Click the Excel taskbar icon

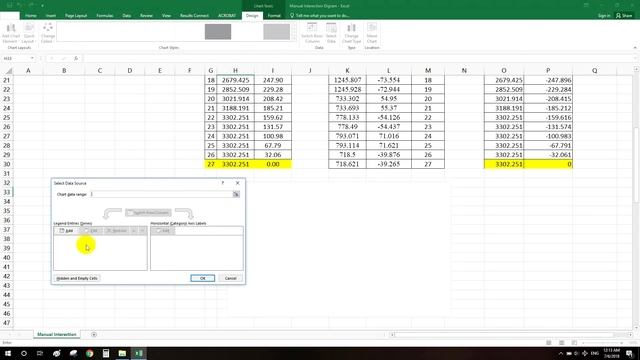click(138, 353)
